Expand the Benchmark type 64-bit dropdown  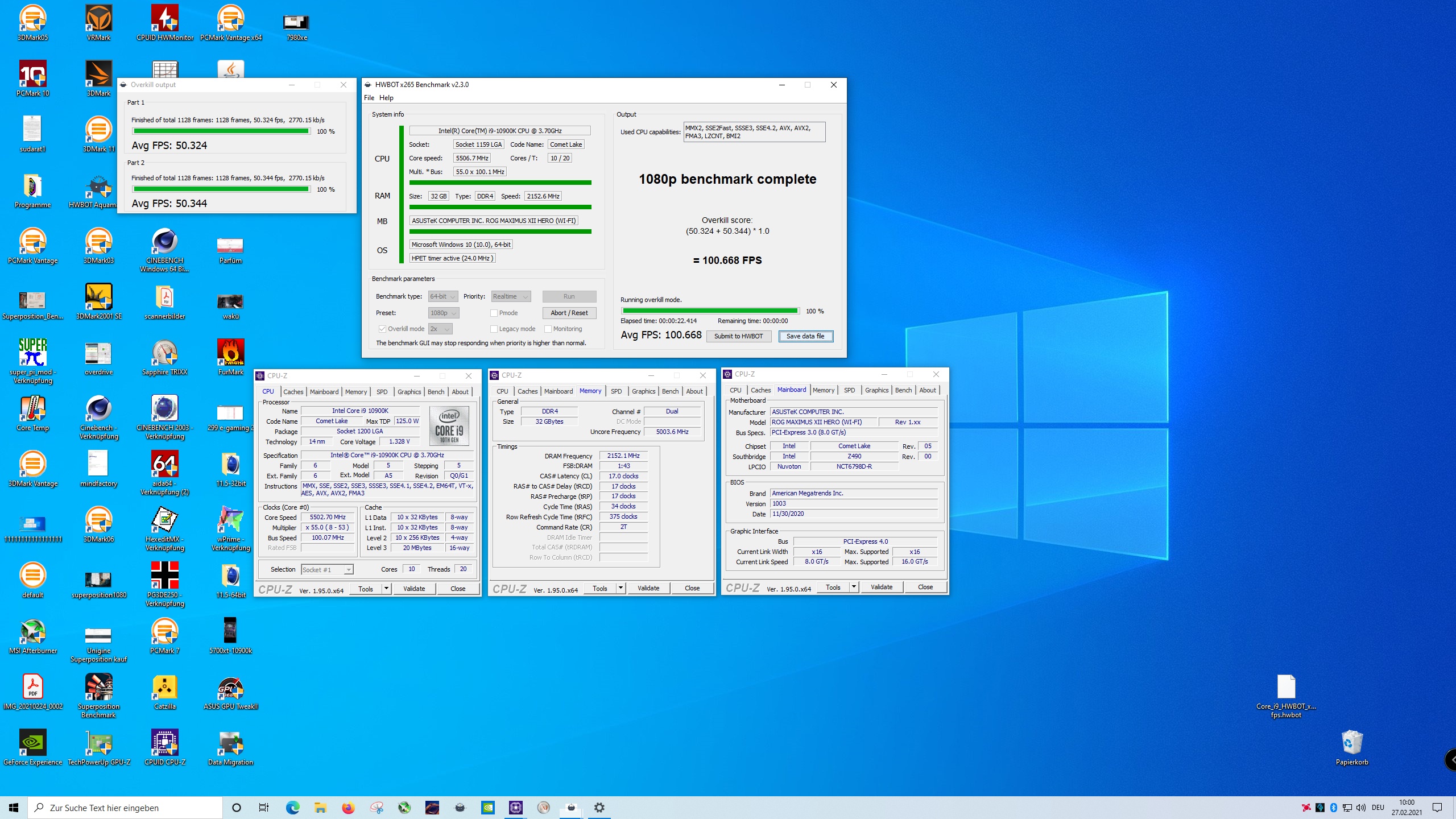point(443,296)
